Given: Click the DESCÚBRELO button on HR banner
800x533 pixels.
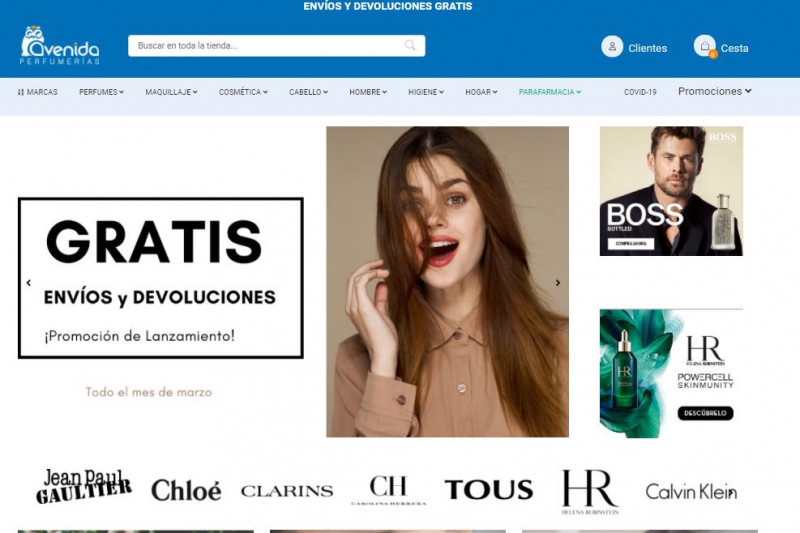Looking at the screenshot, I should click(705, 413).
